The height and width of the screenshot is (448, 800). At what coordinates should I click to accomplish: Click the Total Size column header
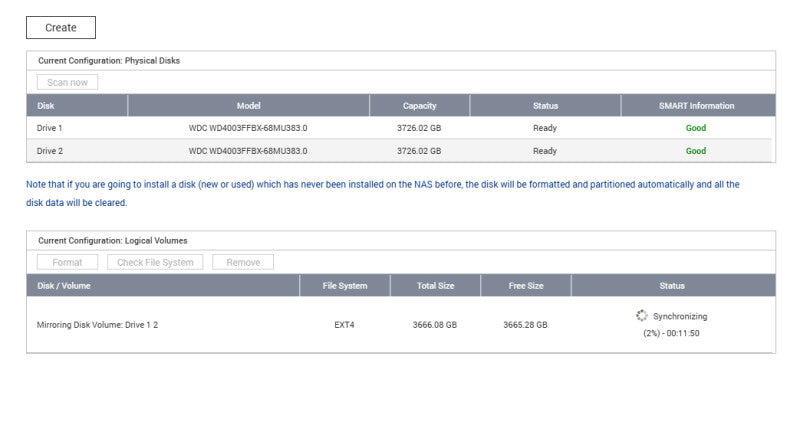click(435, 286)
